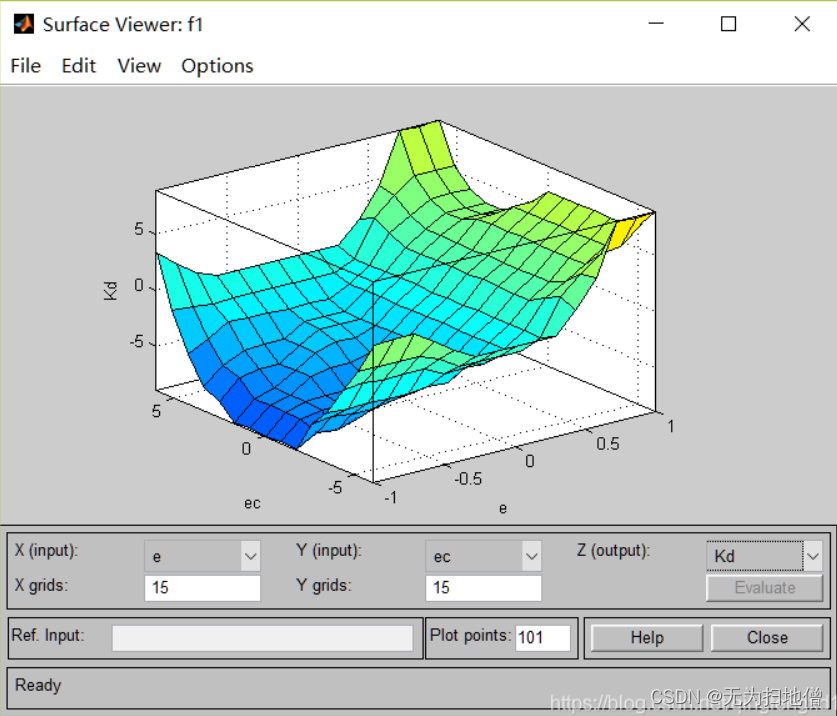Click the Plot points: label
The height and width of the screenshot is (716, 837).
[x=470, y=635]
